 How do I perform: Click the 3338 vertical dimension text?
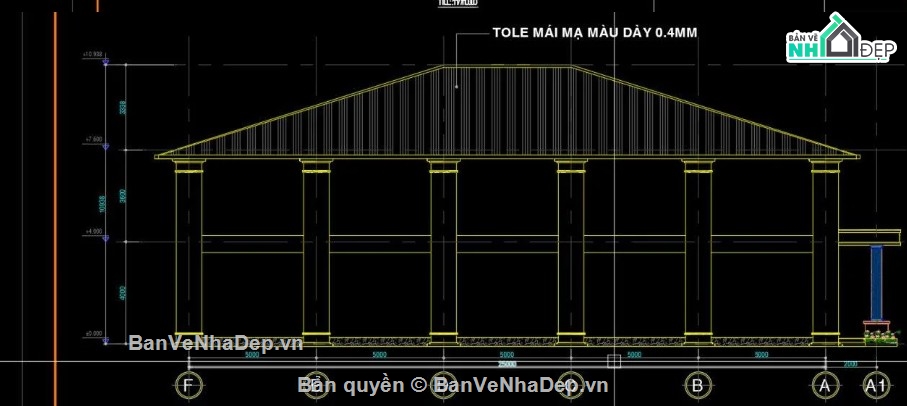tap(123, 108)
